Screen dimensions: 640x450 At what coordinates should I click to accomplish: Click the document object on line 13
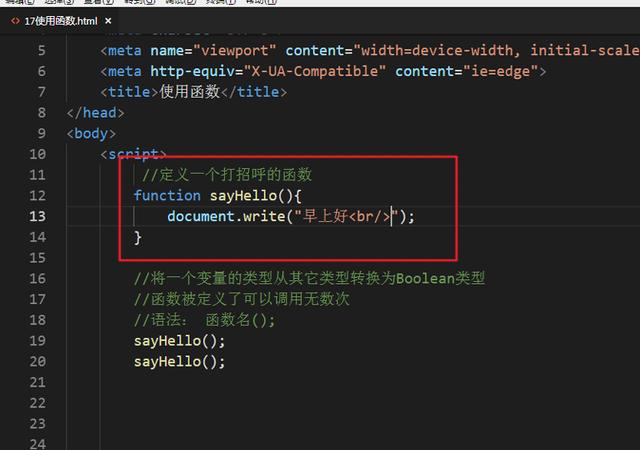coord(201,216)
